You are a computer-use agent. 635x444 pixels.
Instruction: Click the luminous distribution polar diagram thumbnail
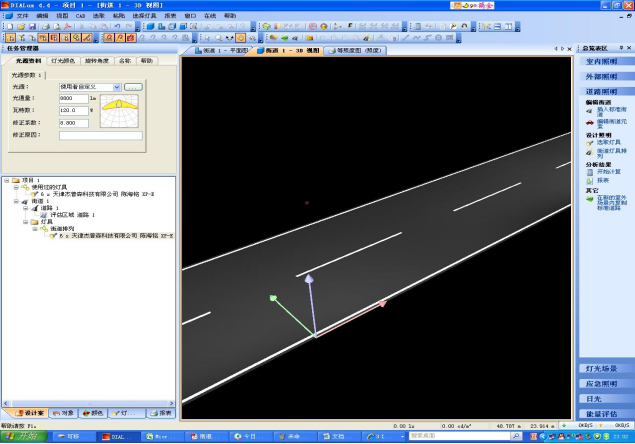(121, 111)
